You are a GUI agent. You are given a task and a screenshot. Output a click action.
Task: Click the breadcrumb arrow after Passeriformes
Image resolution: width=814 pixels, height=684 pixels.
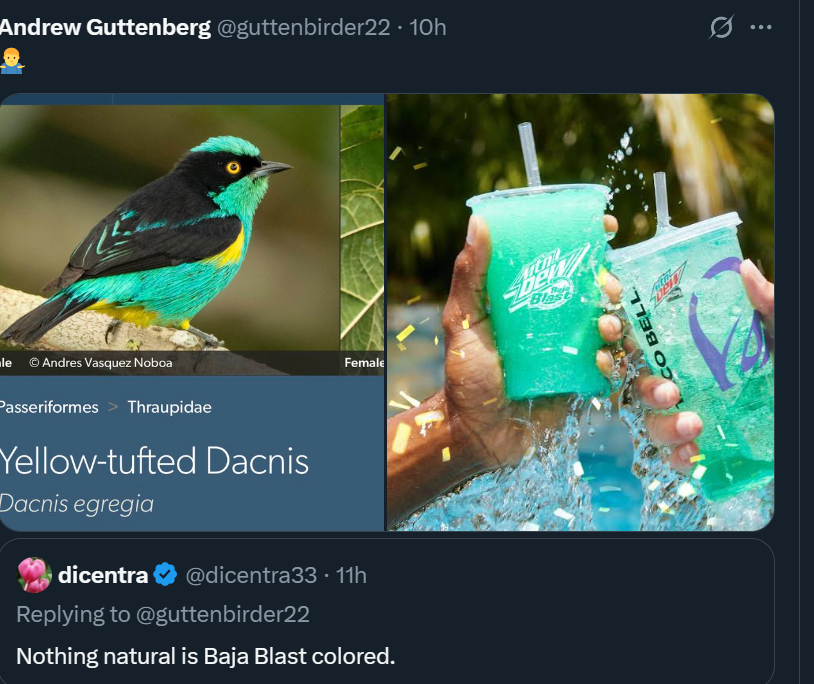[113, 407]
